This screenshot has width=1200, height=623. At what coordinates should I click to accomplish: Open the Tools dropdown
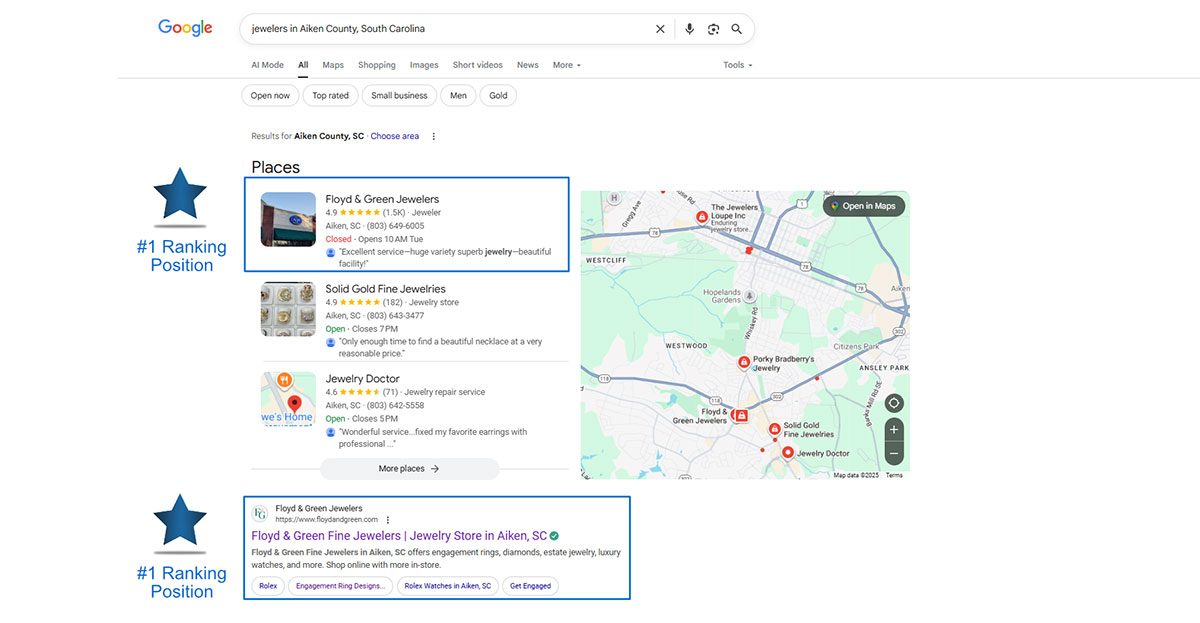[737, 65]
